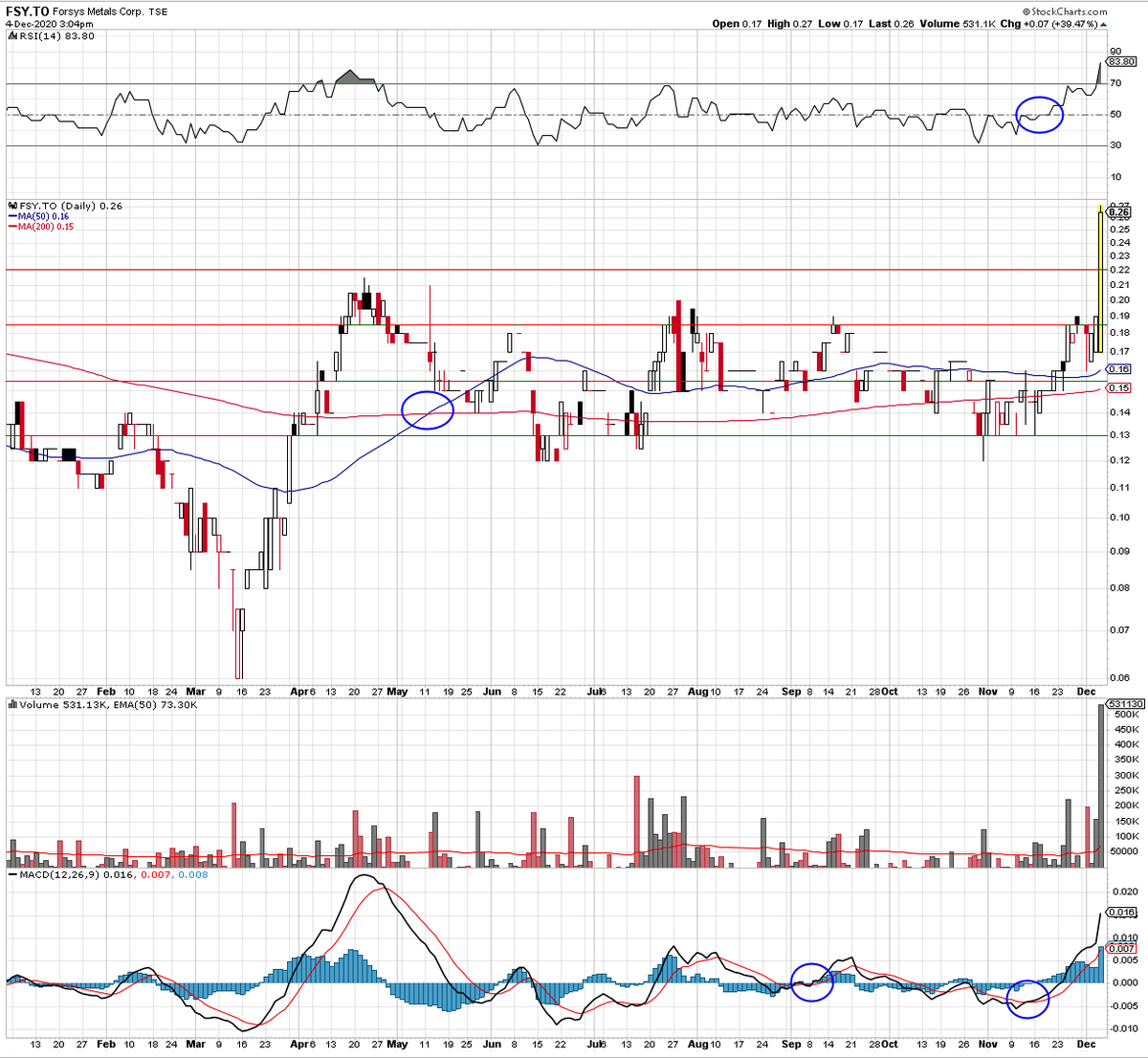Click the Volume 531.13K, EMA(50) 73.30K label
1148x1058 pixels.
point(102,705)
